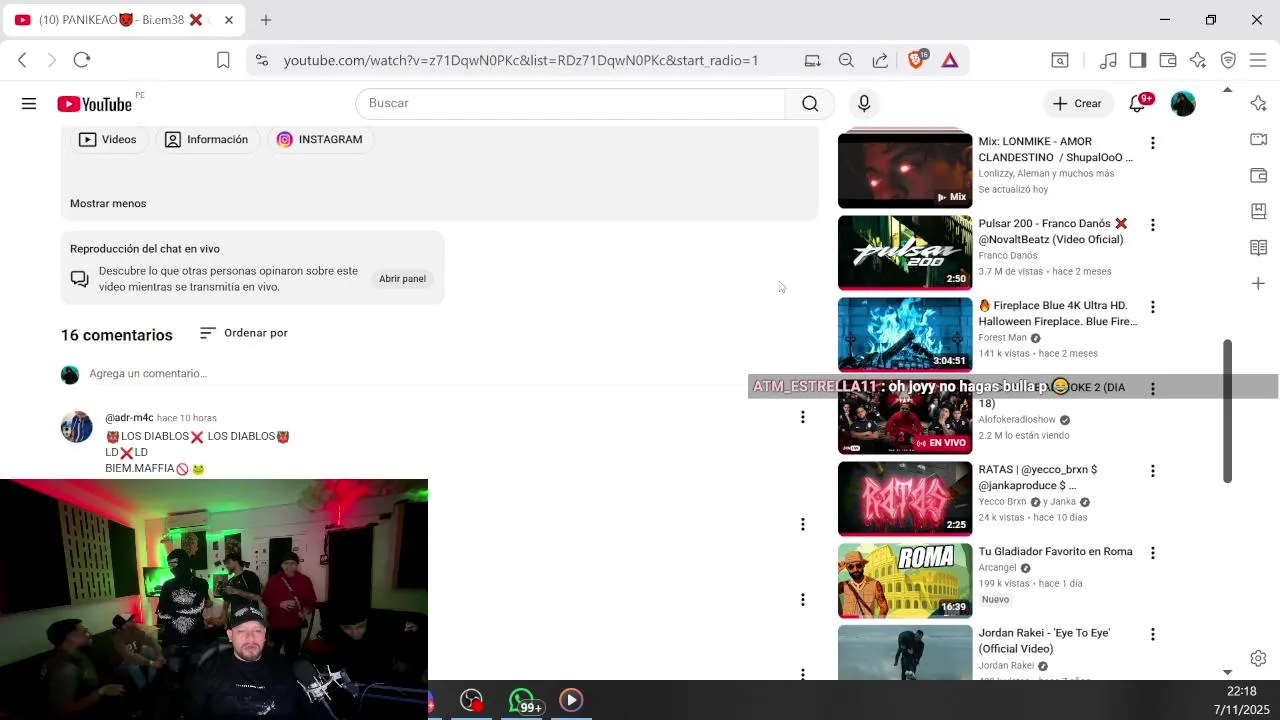
Task: Click the page vertical scrollbar thumb
Action: pyautogui.click(x=1227, y=411)
